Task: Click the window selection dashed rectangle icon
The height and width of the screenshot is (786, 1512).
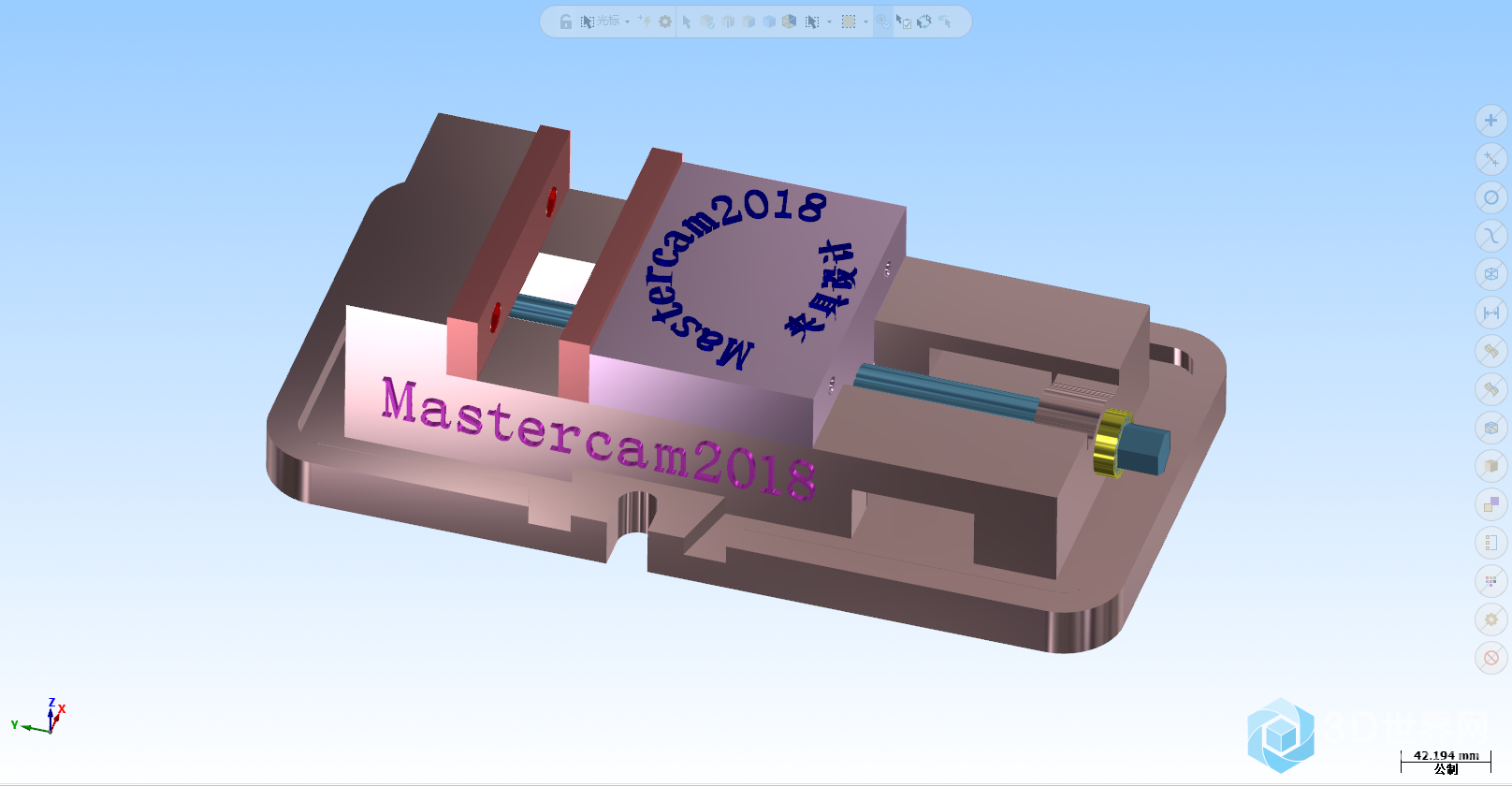Action: click(x=849, y=22)
